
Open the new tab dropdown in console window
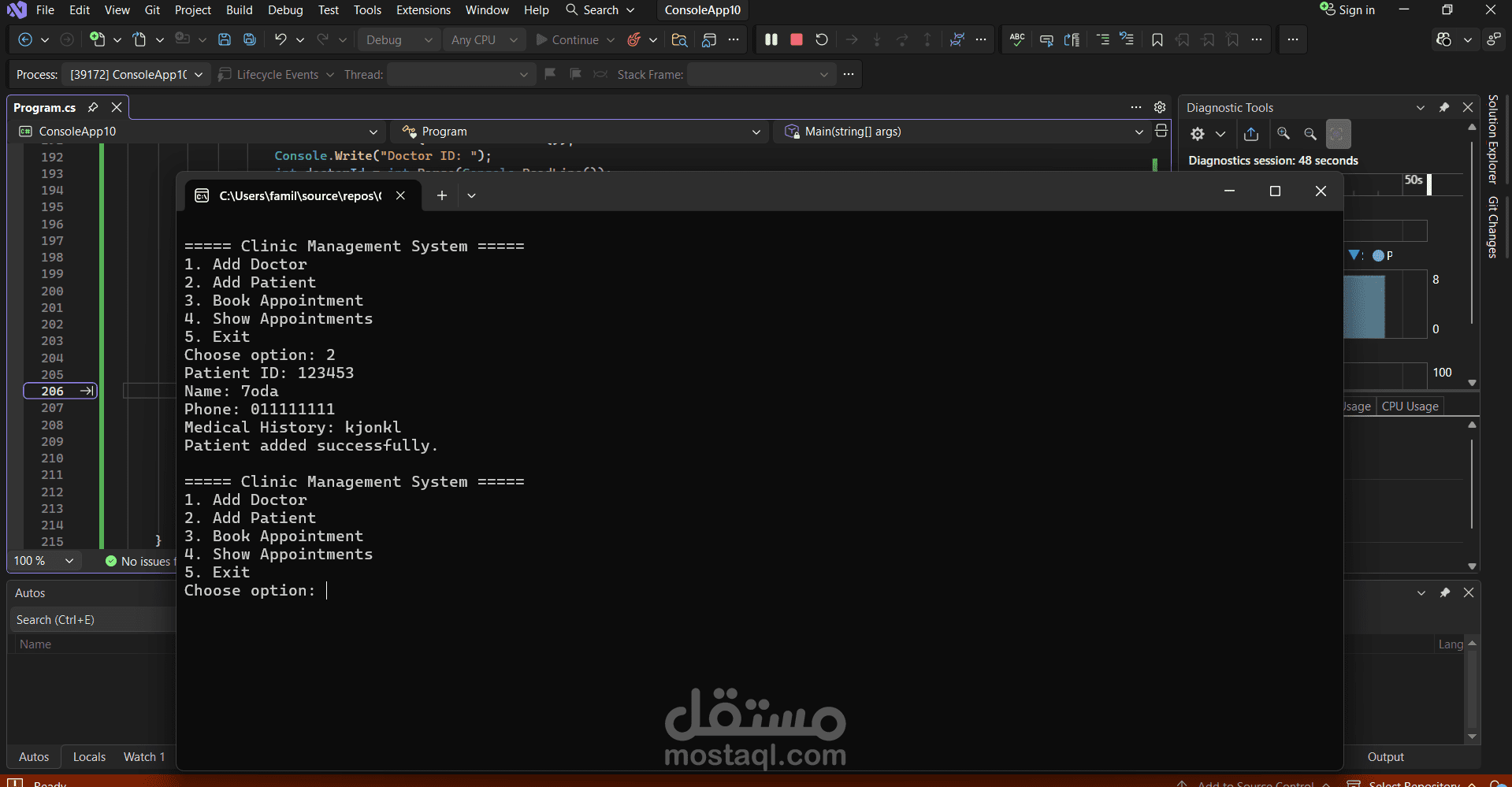tap(471, 195)
